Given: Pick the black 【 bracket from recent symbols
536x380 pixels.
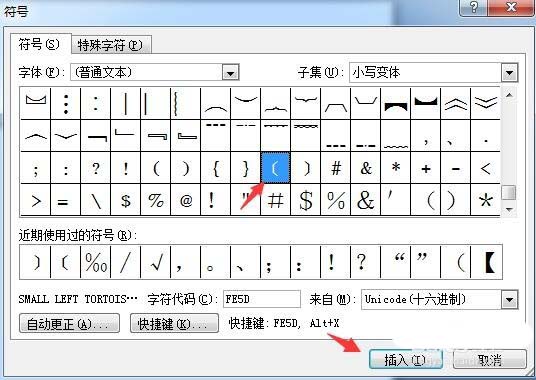Looking at the screenshot, I should tap(487, 262).
